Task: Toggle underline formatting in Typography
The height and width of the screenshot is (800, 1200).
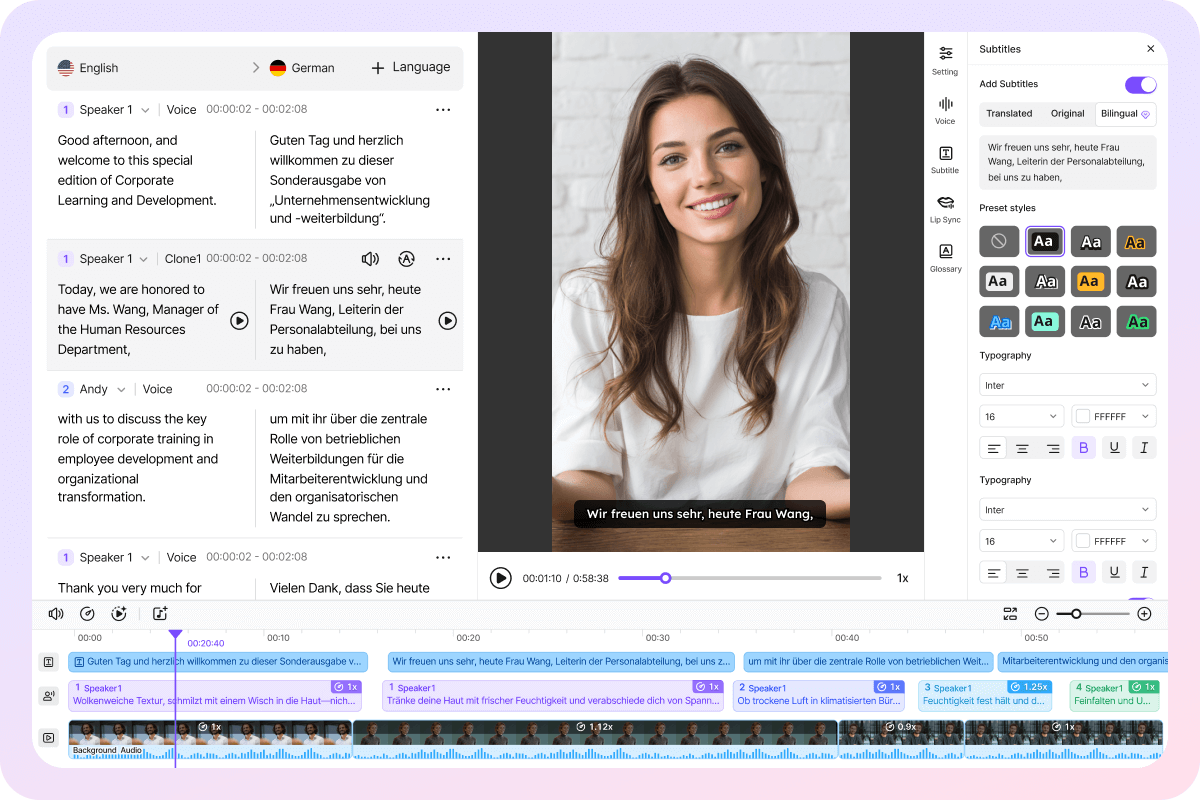Action: pos(1112,447)
